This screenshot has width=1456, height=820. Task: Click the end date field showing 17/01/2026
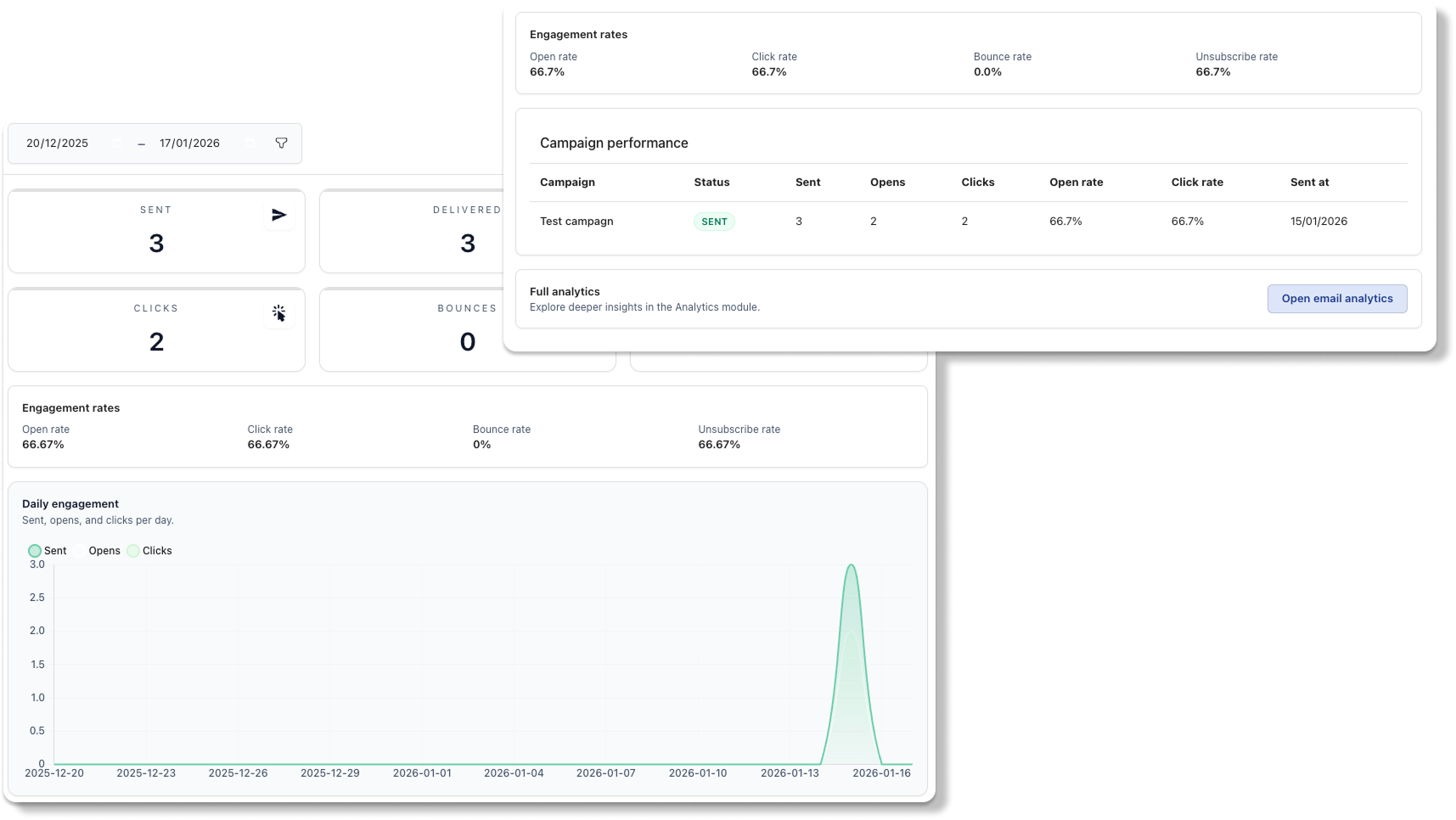coord(189,143)
